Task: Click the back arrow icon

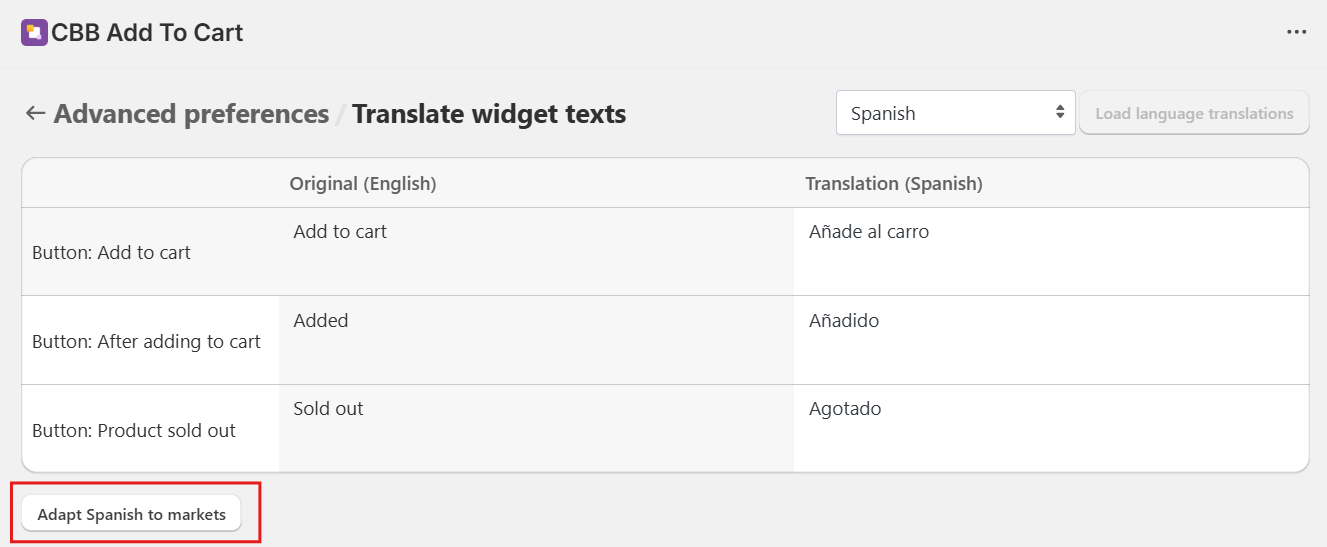Action: coord(36,114)
